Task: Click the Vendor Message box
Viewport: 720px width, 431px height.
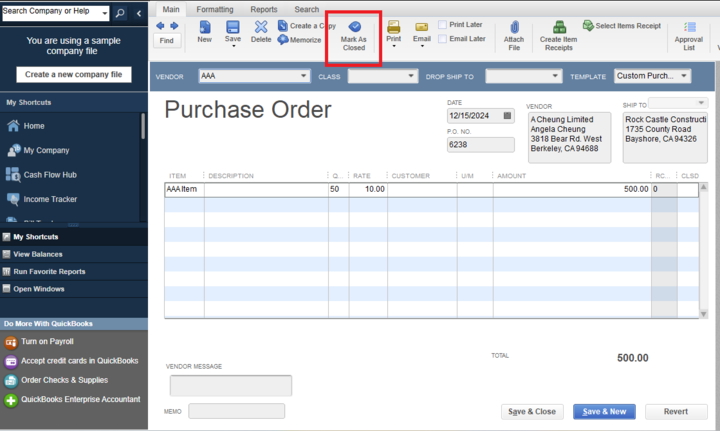Action: [x=231, y=386]
